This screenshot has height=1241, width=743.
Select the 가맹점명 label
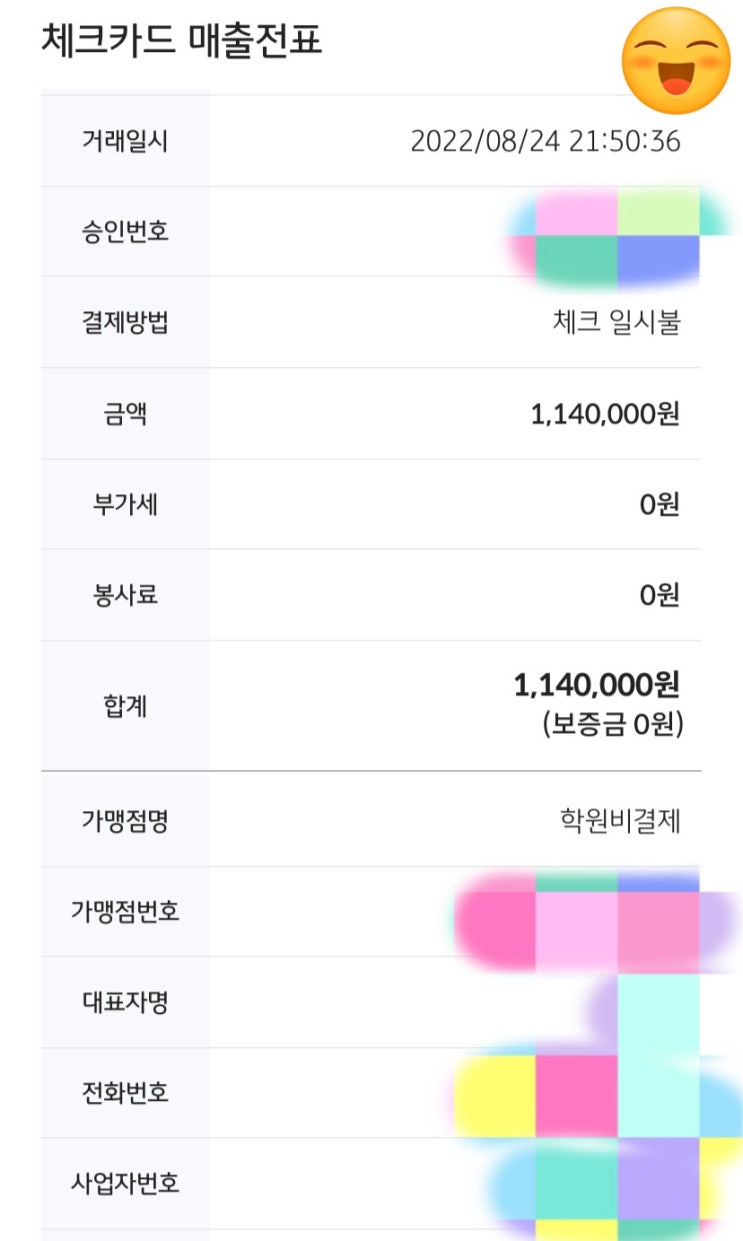point(125,821)
